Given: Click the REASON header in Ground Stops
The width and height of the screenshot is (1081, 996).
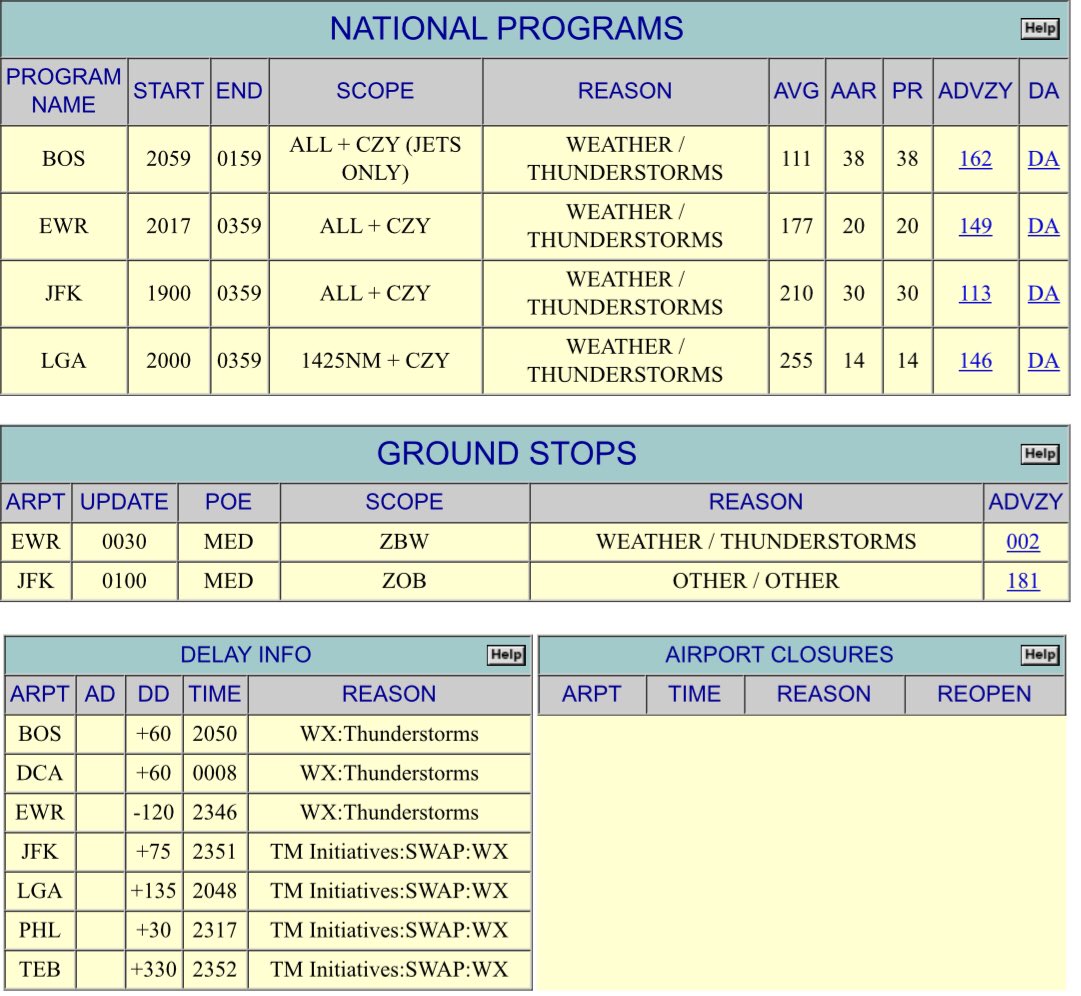Looking at the screenshot, I should (x=756, y=502).
